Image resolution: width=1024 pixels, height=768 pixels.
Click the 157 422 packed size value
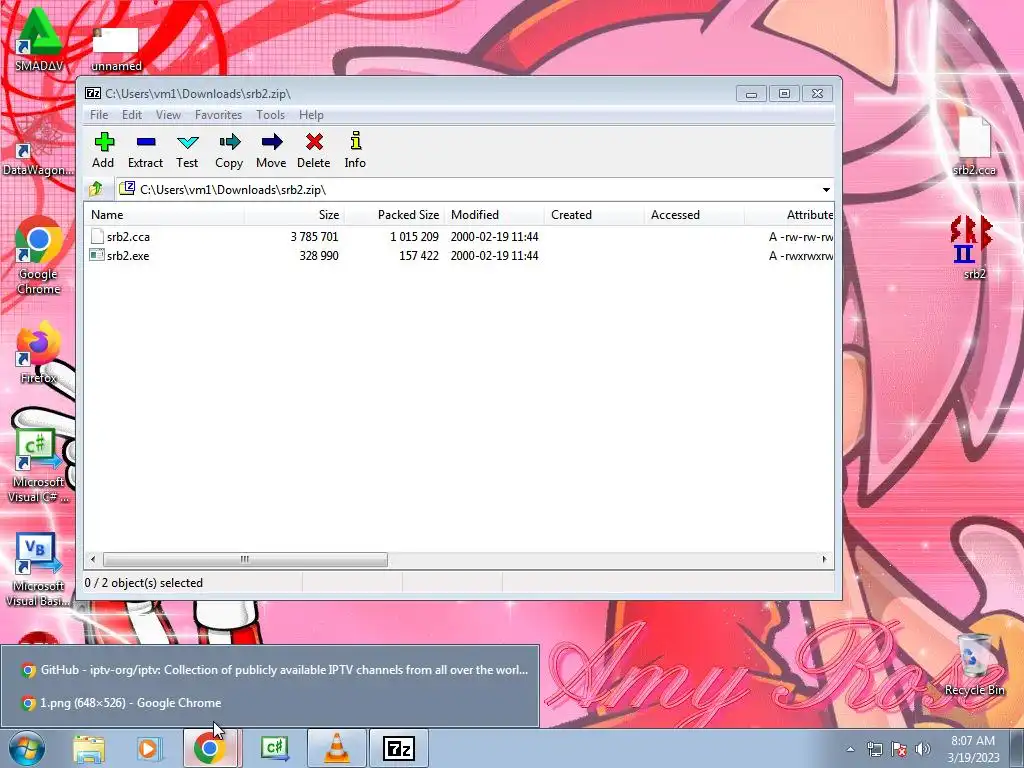(419, 255)
